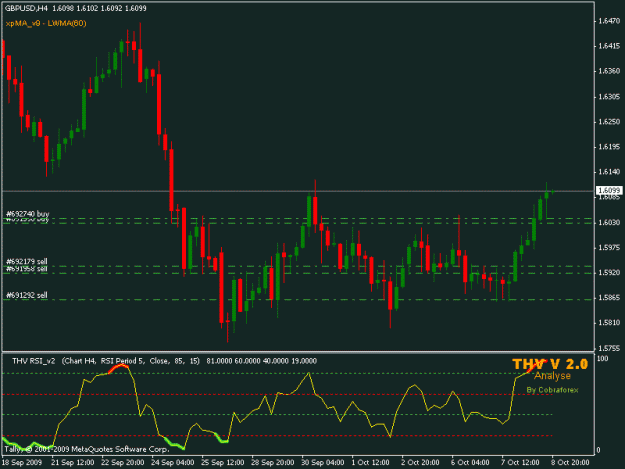Click the 7 Oct 12:00 time label

pos(520,462)
